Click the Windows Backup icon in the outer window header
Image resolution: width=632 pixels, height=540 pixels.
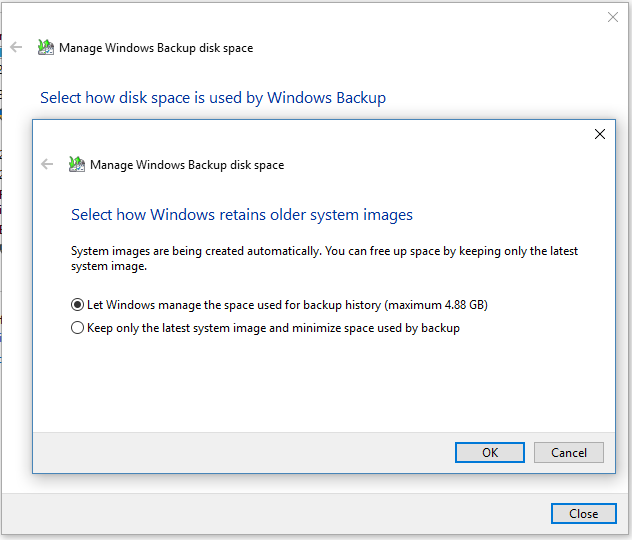pyautogui.click(x=46, y=47)
